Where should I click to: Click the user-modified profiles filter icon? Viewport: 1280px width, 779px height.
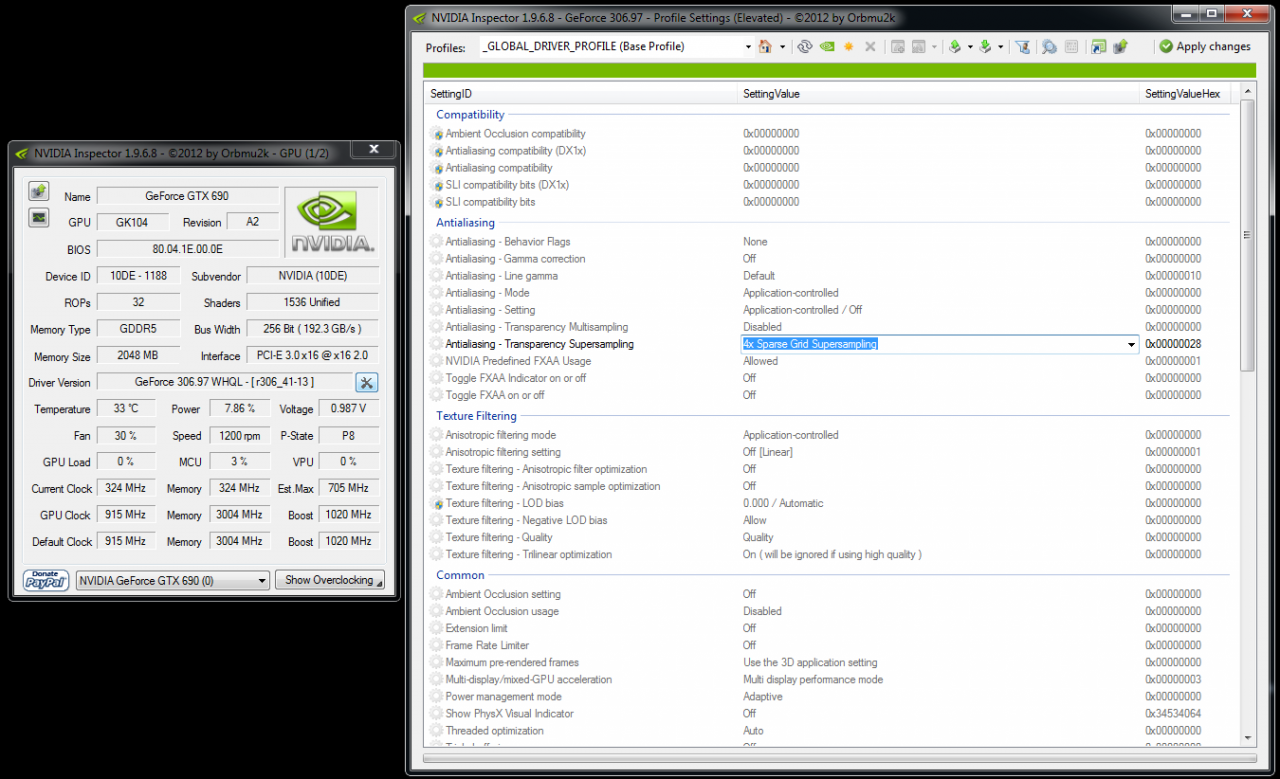(1022, 47)
